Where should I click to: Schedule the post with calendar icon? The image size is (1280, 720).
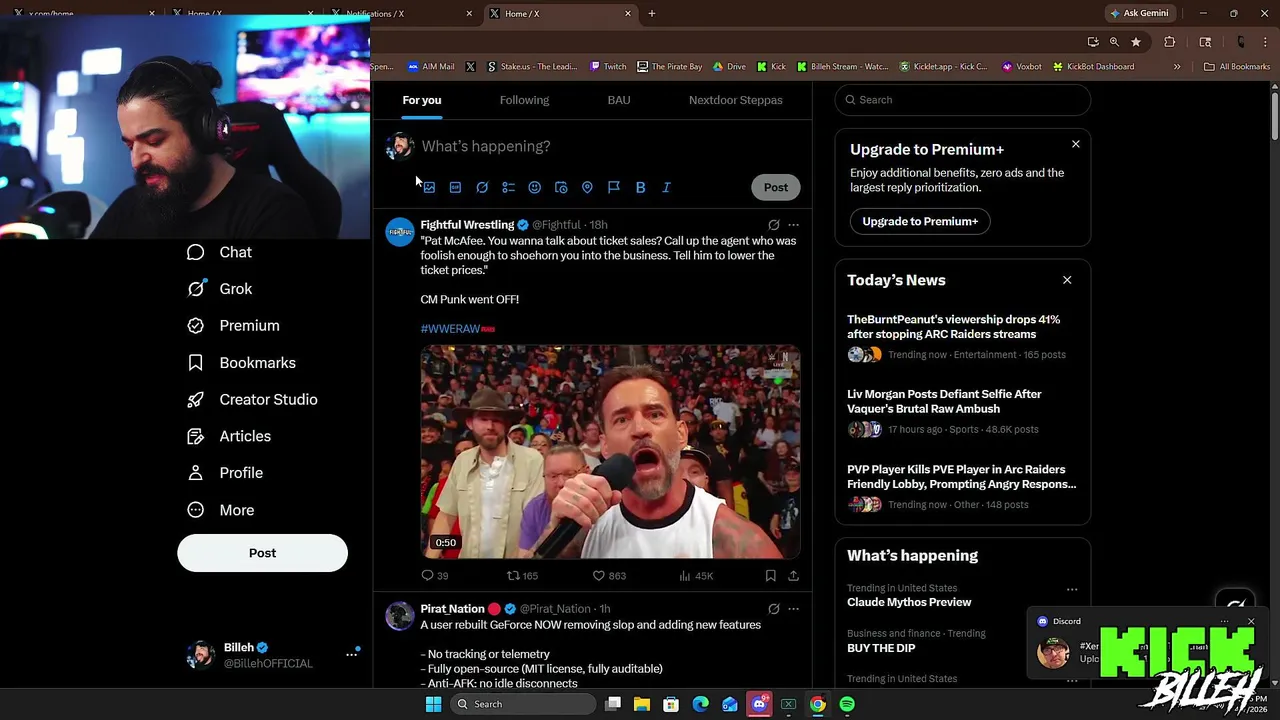coord(561,187)
